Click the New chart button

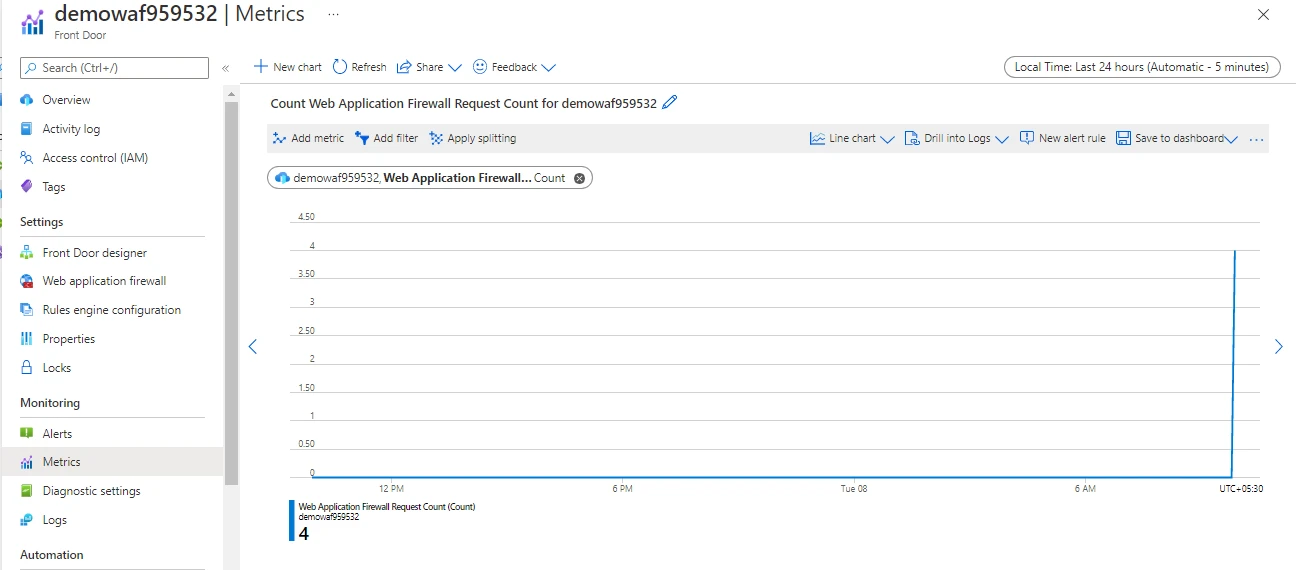tap(288, 67)
